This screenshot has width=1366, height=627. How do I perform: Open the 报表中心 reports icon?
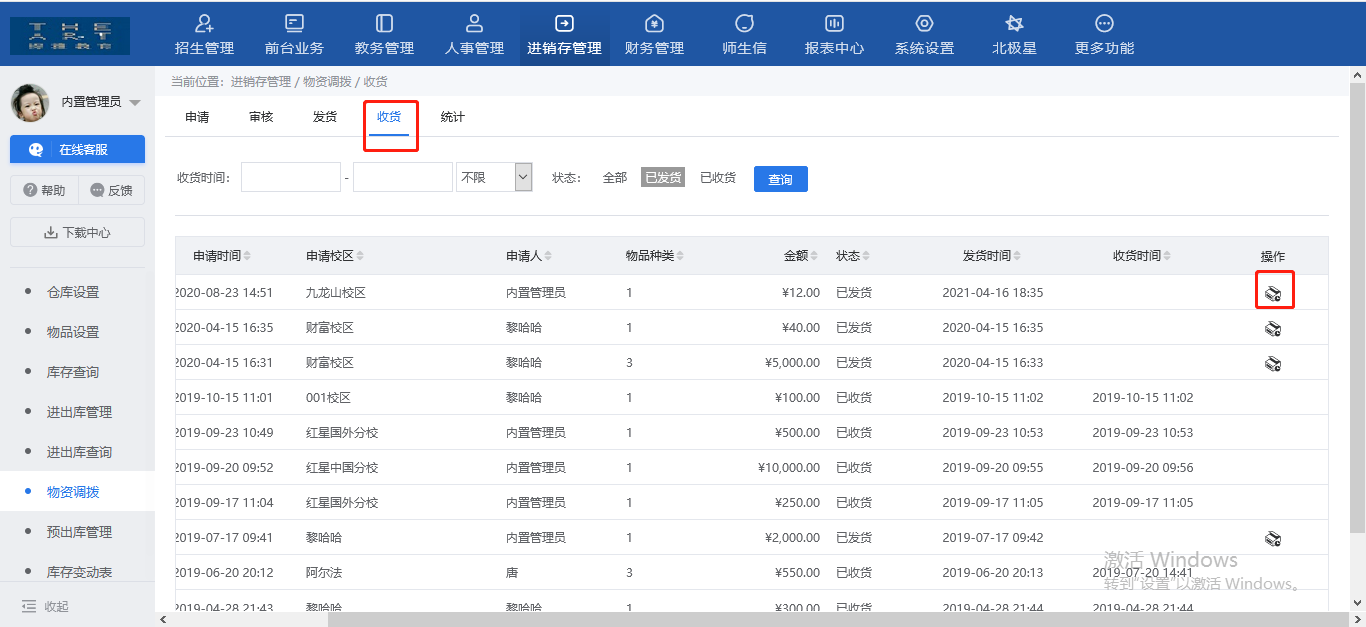834,23
